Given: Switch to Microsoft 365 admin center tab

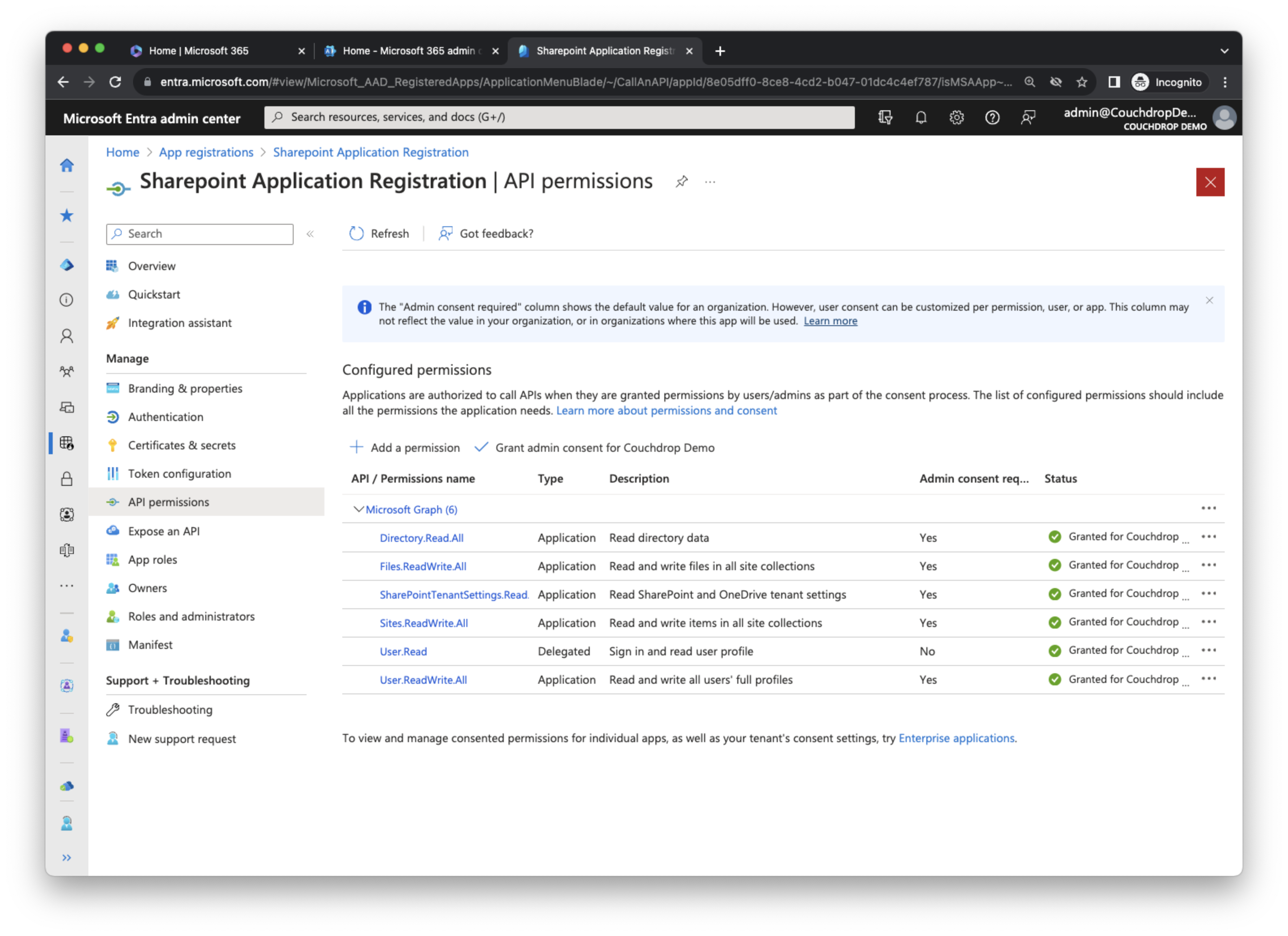Looking at the screenshot, I should [412, 51].
